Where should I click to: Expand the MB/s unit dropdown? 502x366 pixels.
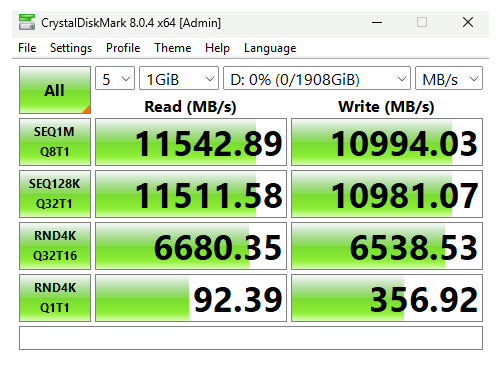point(449,78)
